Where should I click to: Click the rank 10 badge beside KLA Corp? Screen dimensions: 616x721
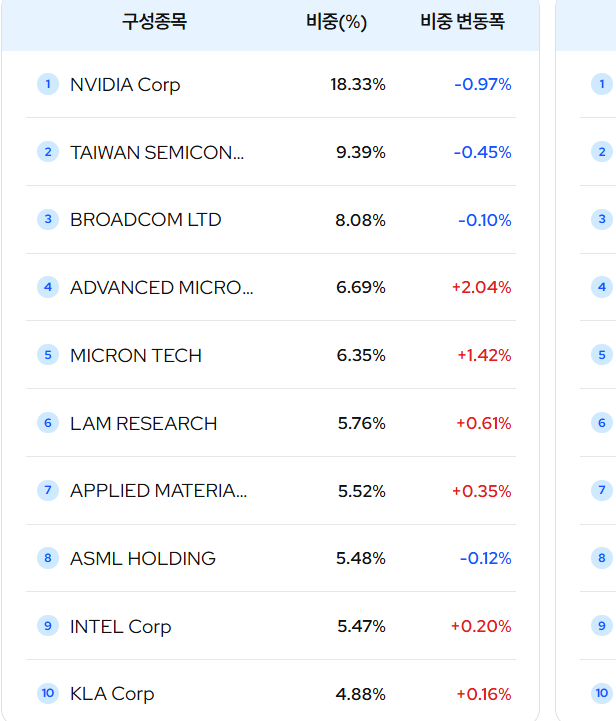coord(47,693)
